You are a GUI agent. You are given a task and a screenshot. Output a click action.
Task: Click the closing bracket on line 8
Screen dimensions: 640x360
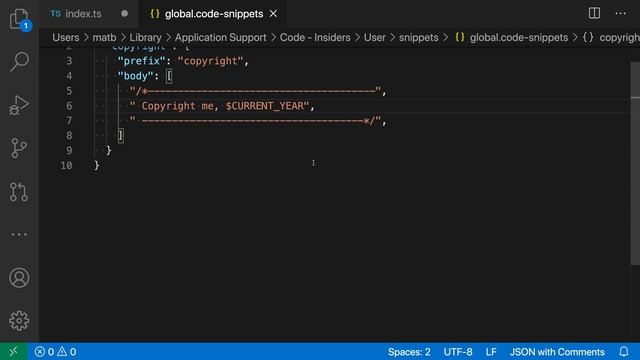tap(120, 136)
